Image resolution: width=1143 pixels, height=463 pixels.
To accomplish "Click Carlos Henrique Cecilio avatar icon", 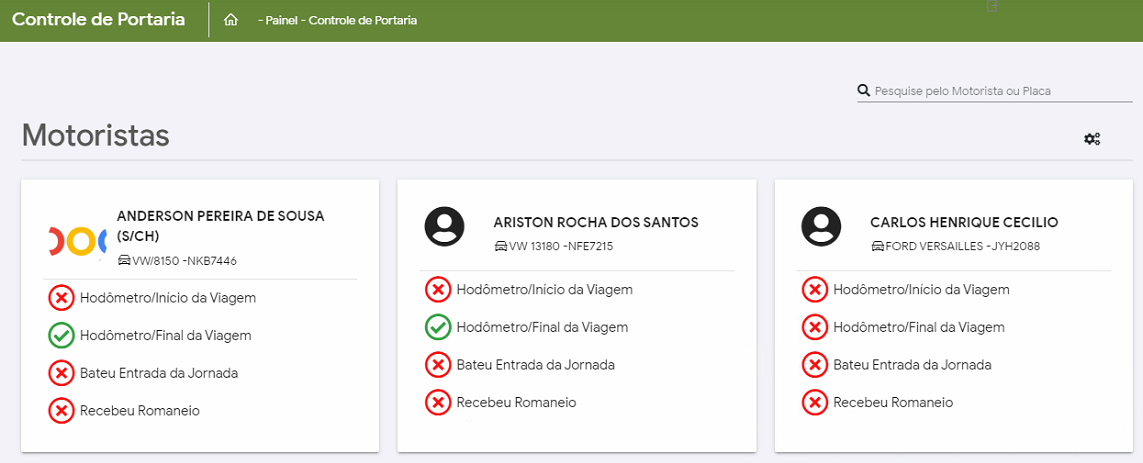I will 822,227.
